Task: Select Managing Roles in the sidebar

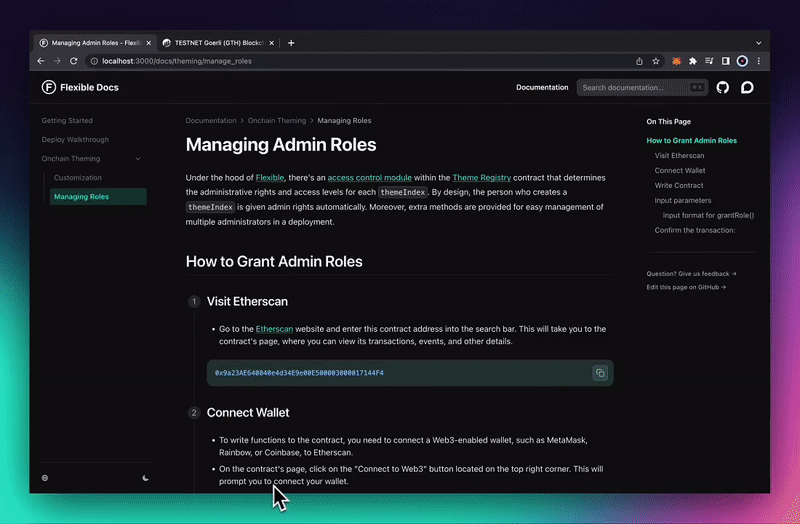Action: pos(98,196)
